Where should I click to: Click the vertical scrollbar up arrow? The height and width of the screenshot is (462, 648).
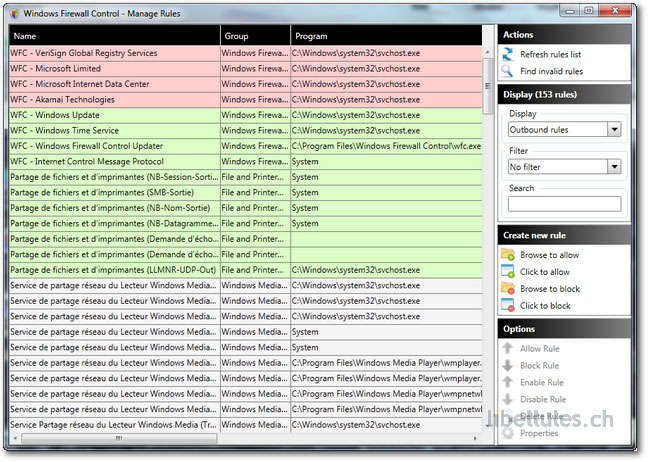pos(488,52)
